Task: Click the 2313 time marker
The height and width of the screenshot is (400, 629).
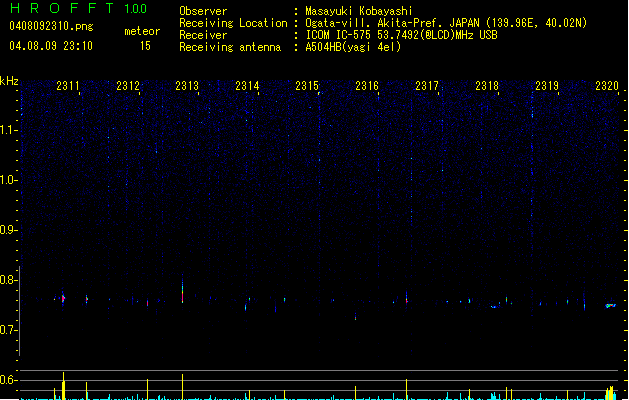Action: [x=187, y=86]
